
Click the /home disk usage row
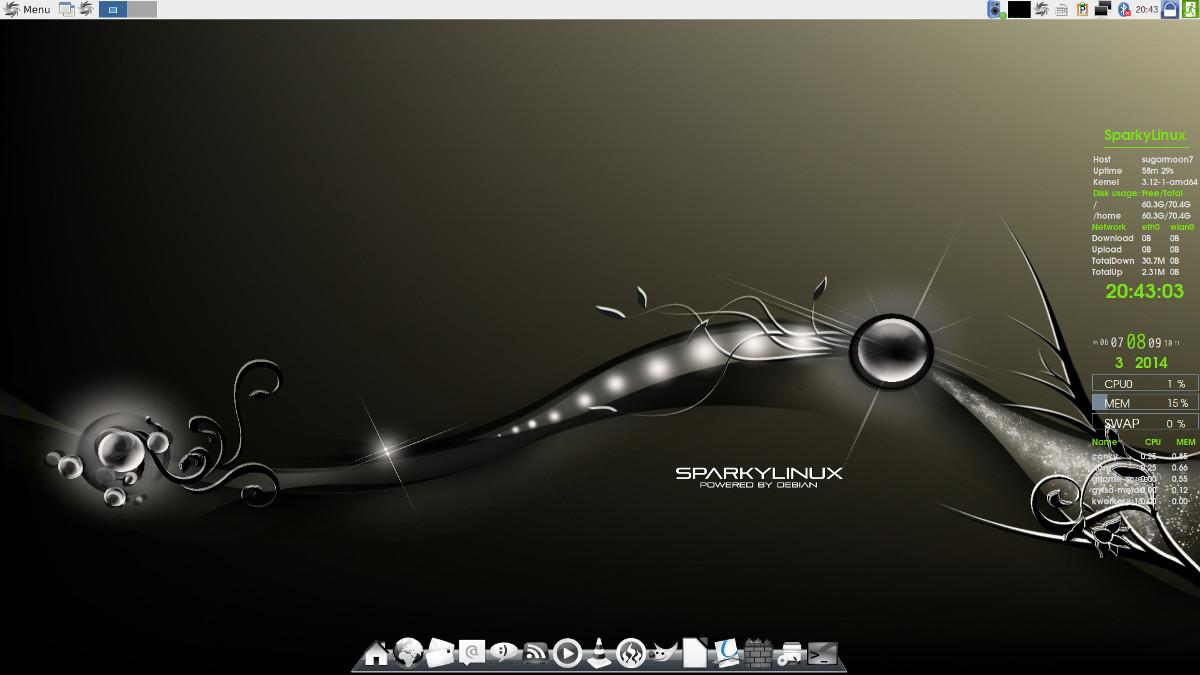pyautogui.click(x=1142, y=215)
